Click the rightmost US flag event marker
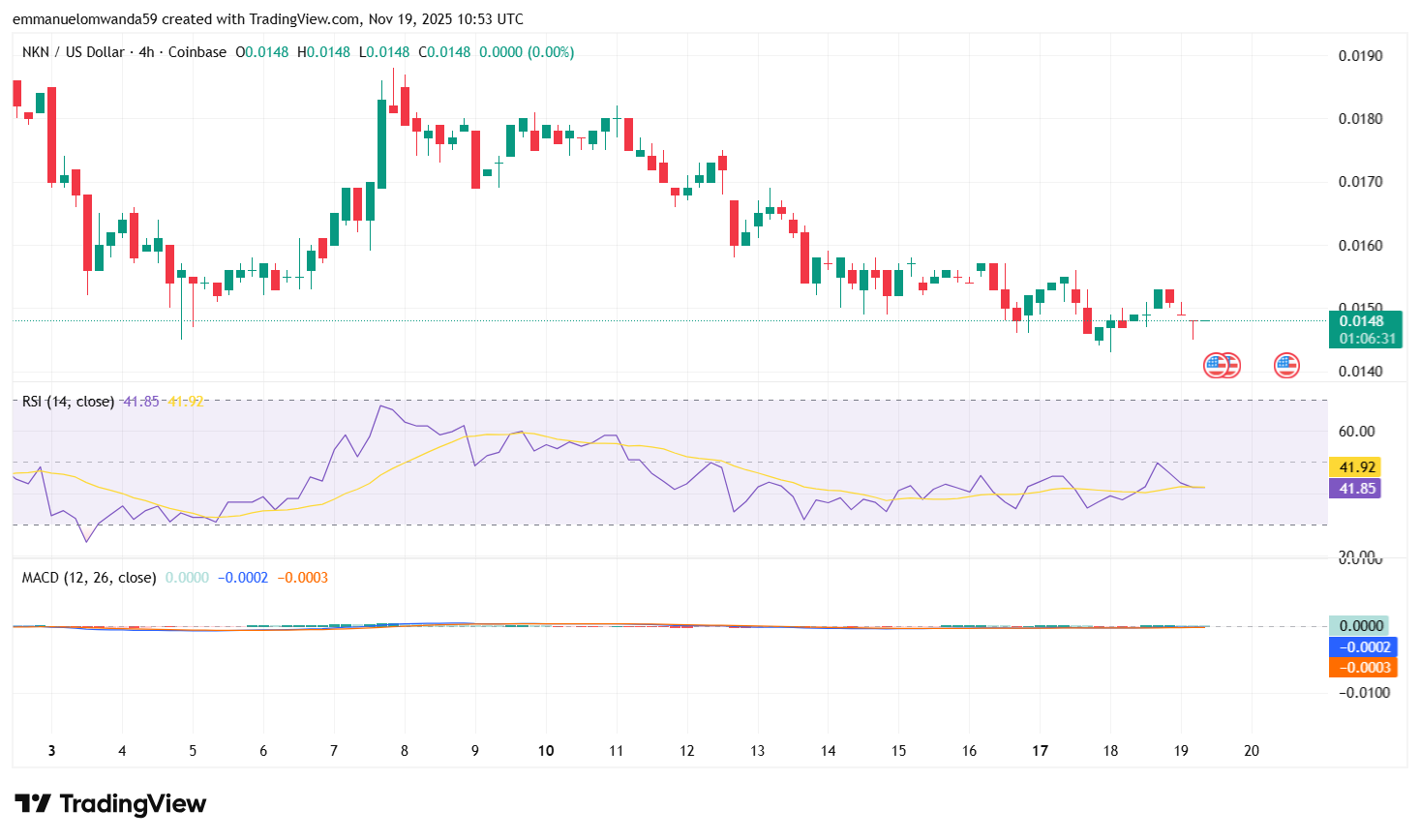The height and width of the screenshot is (840, 1420). (x=1285, y=365)
